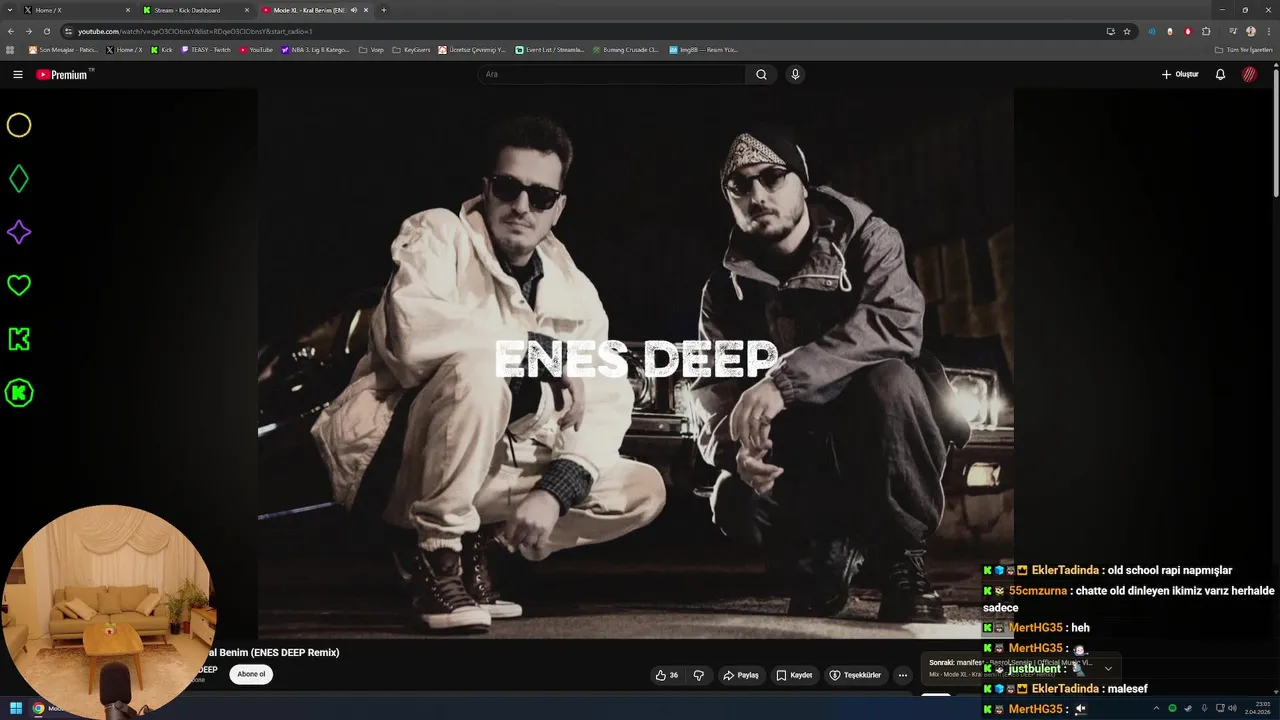Mute the audio on the YouTube tab
This screenshot has width=1280, height=720.
354,10
